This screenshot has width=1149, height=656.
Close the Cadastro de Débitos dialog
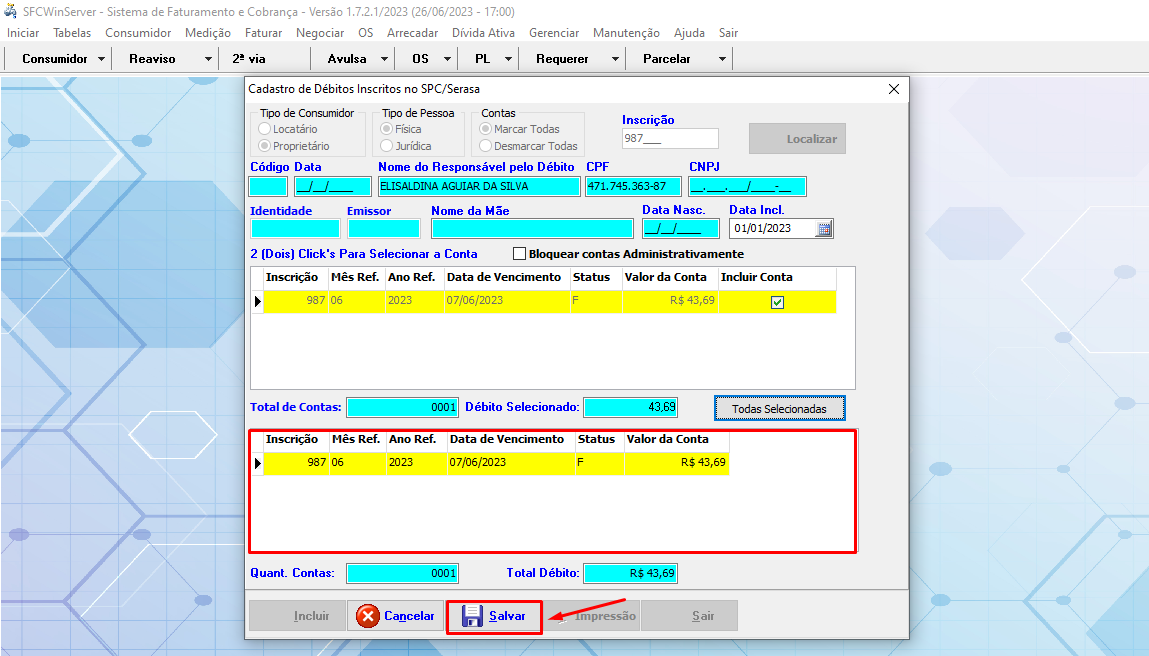coord(894,89)
